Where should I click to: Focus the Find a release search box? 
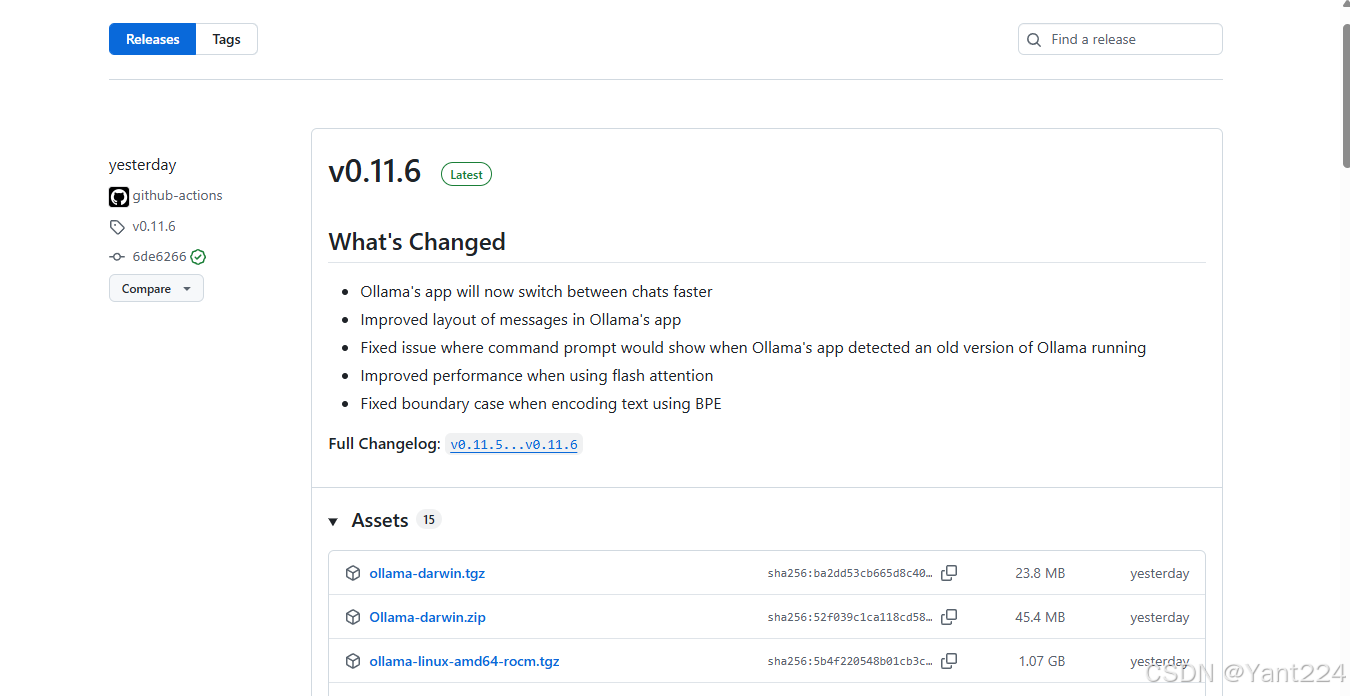coord(1120,39)
